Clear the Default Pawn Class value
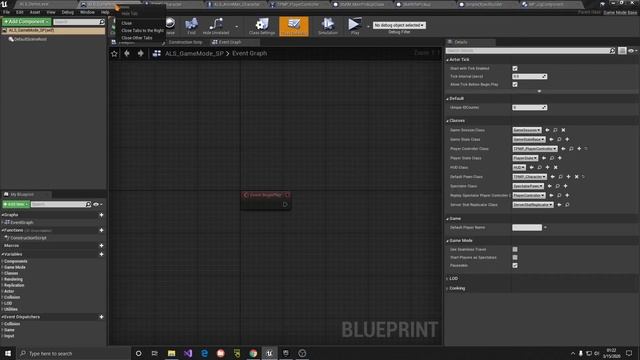This screenshot has width=640, height=360. [576, 177]
